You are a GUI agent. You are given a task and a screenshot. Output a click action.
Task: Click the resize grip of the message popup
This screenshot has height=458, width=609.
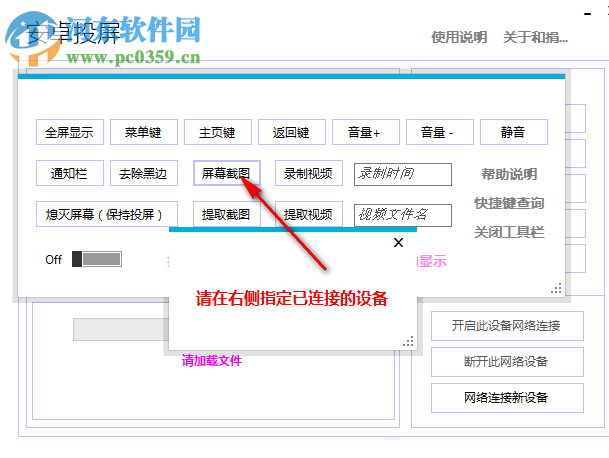pyautogui.click(x=408, y=341)
